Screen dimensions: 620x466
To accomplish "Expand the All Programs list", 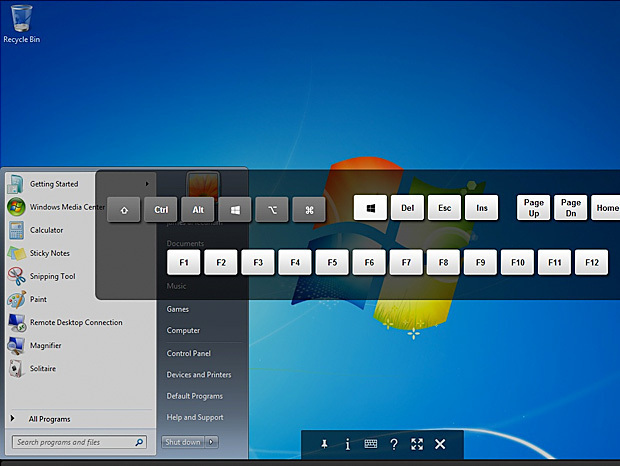I will (x=49, y=419).
